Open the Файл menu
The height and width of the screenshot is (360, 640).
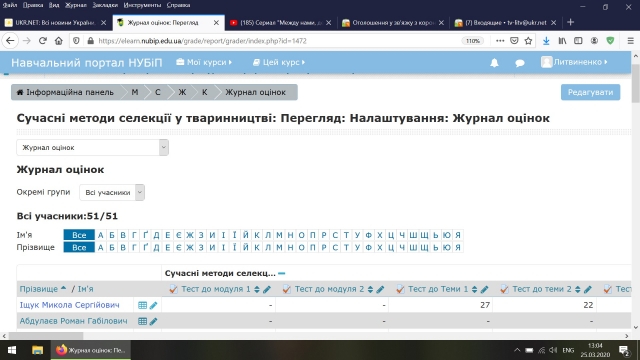coord(10,5)
